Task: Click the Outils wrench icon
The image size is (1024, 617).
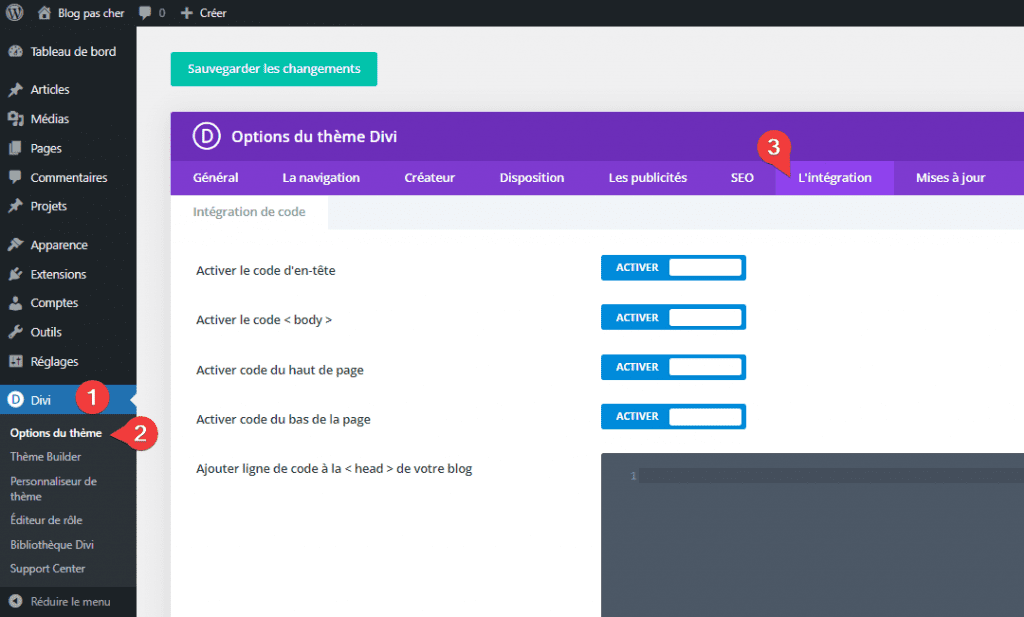Action: point(16,332)
